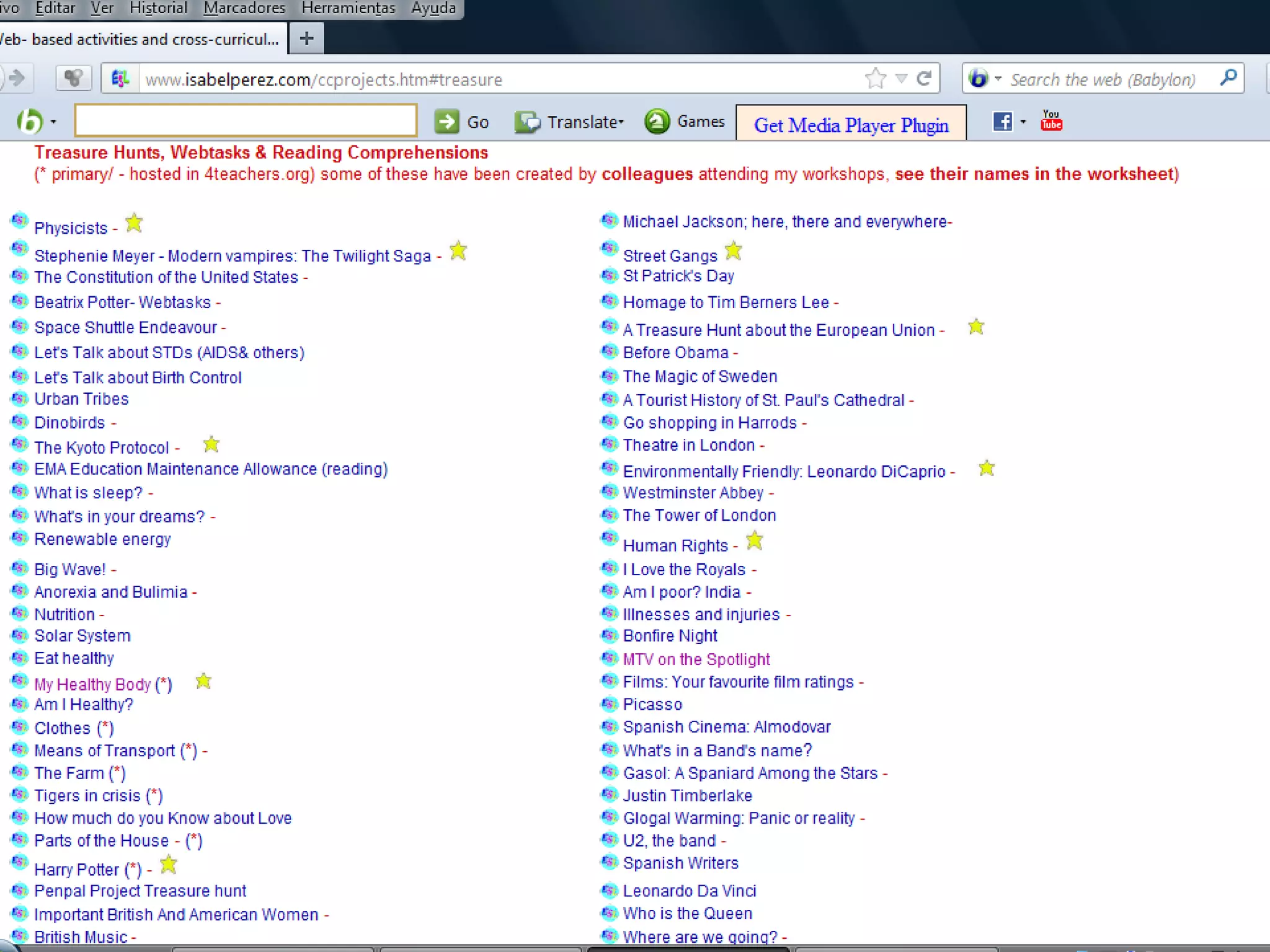The image size is (1270, 952).
Task: Open the Babylon search engine dropdown
Action: pyautogui.click(x=998, y=79)
